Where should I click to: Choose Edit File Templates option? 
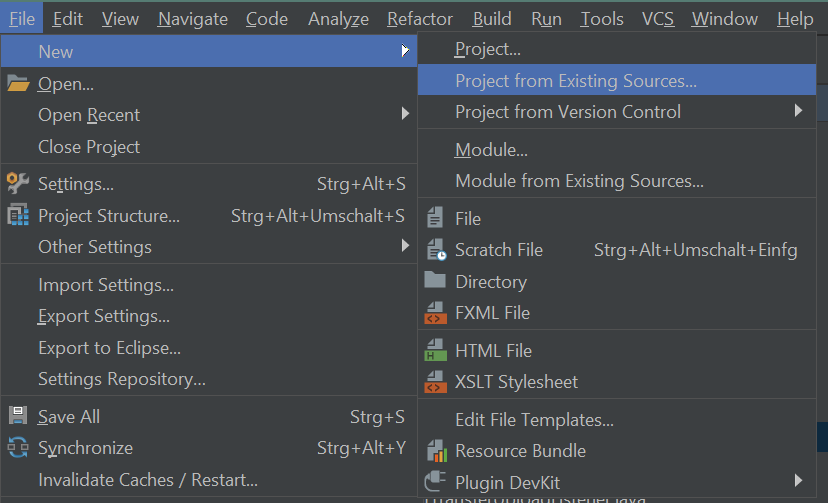tap(534, 420)
